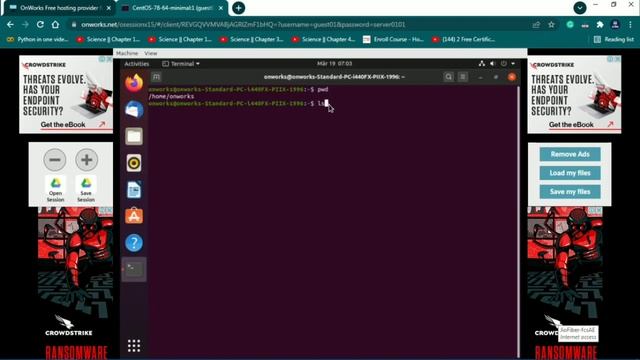Expand the Terminal app menu

point(181,64)
